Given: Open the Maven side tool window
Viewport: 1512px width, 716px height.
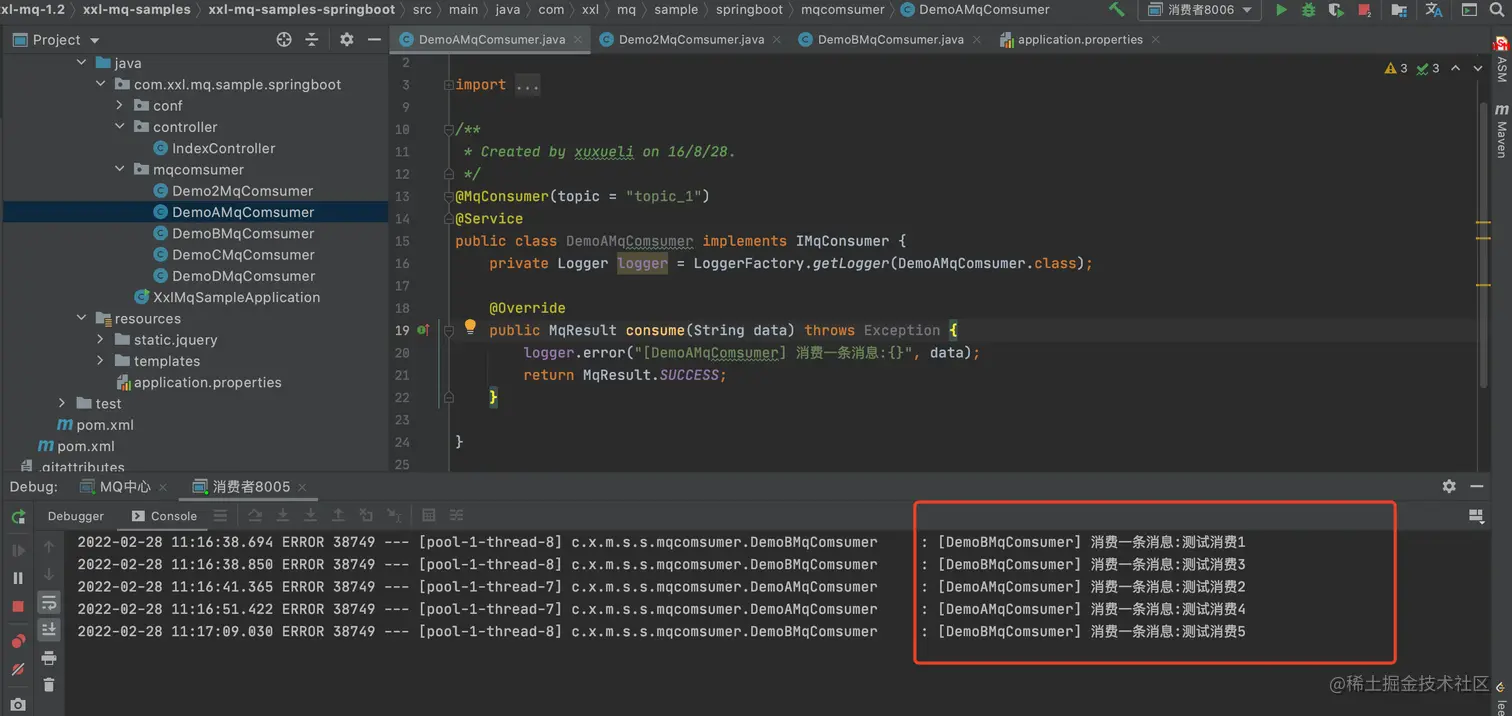Looking at the screenshot, I should pos(1501,130).
